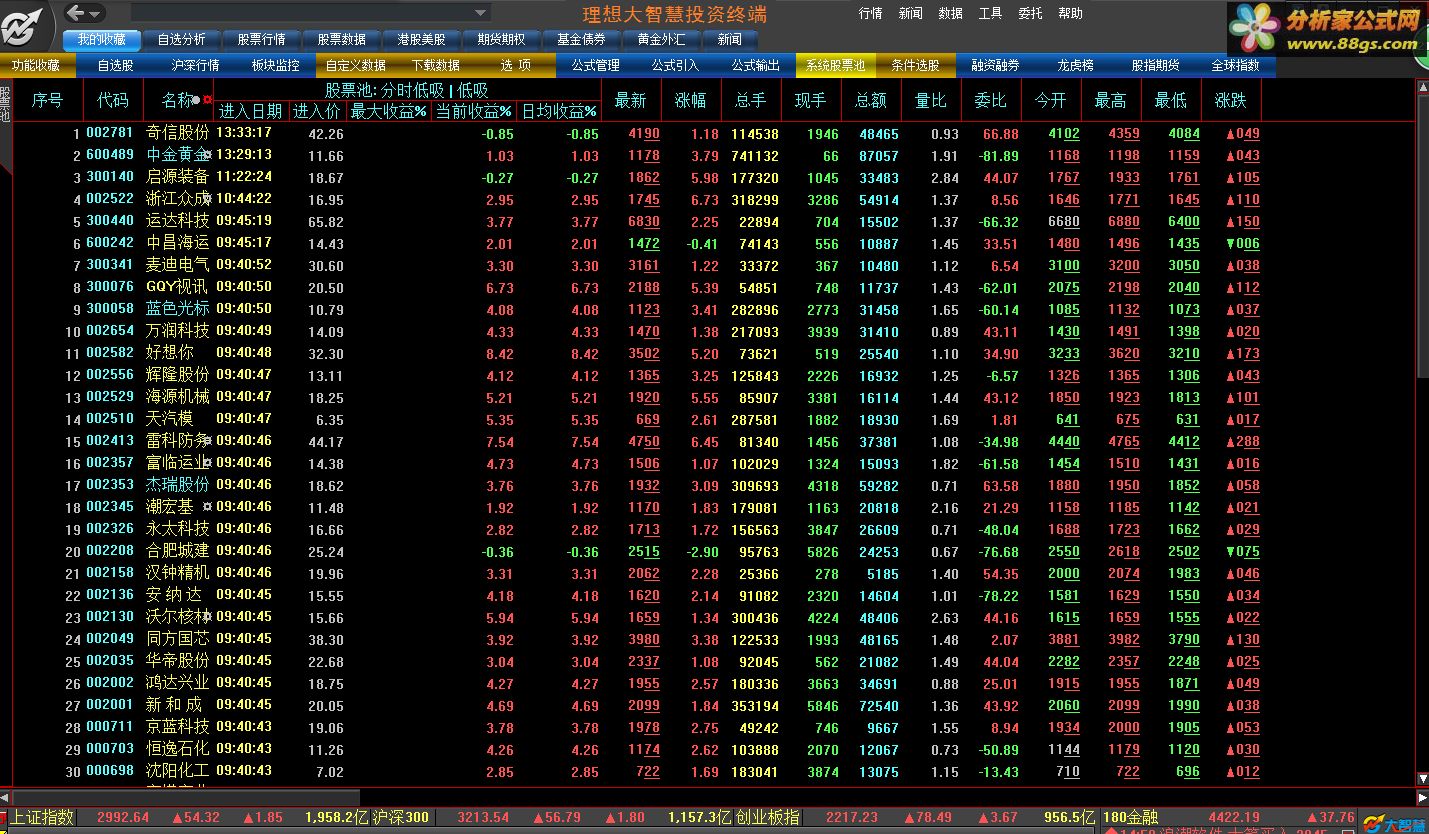Click the 板块监控 toolbar button
The image size is (1429, 834).
(x=276, y=65)
